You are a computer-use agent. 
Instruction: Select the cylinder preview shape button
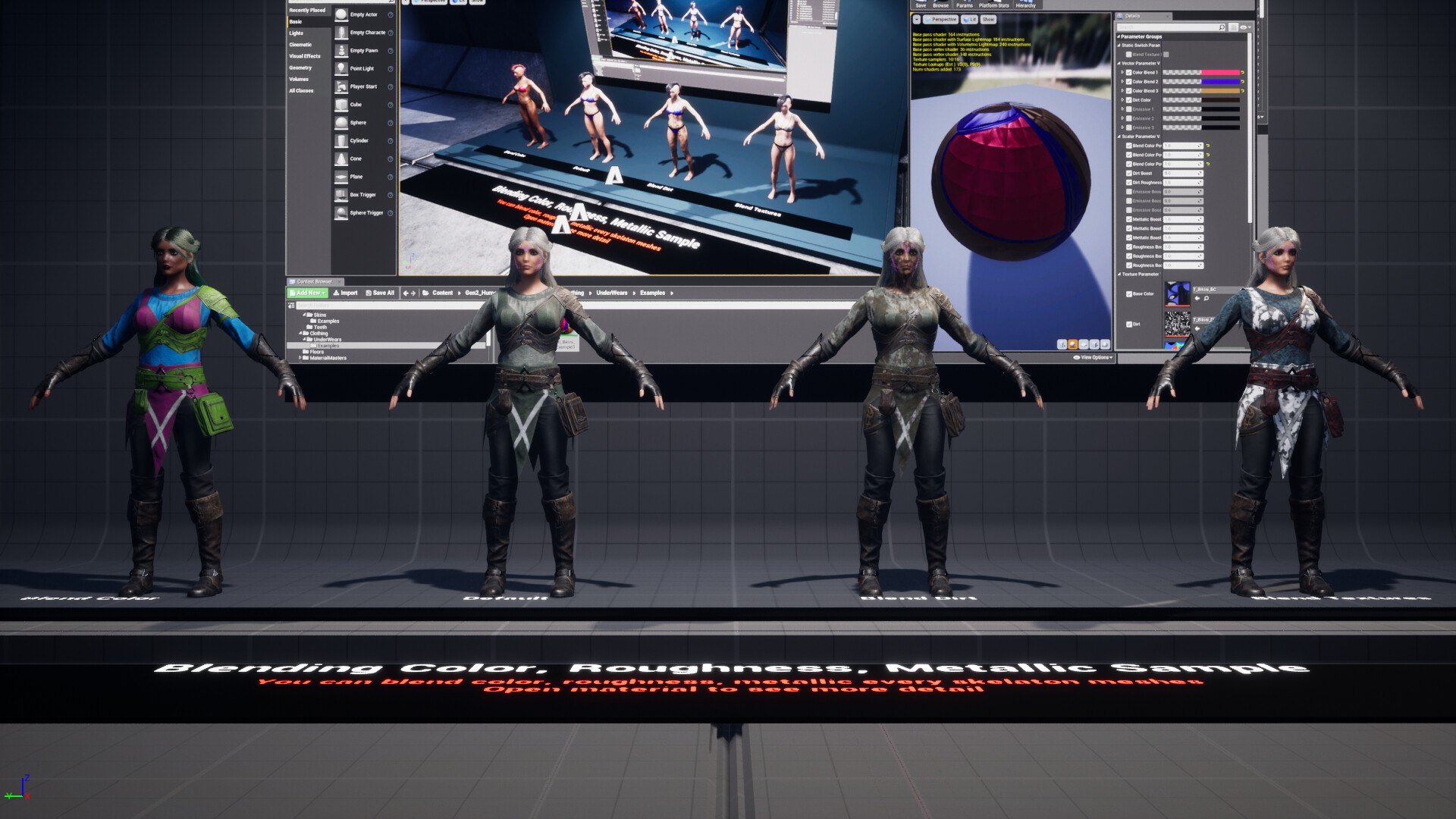(1062, 344)
